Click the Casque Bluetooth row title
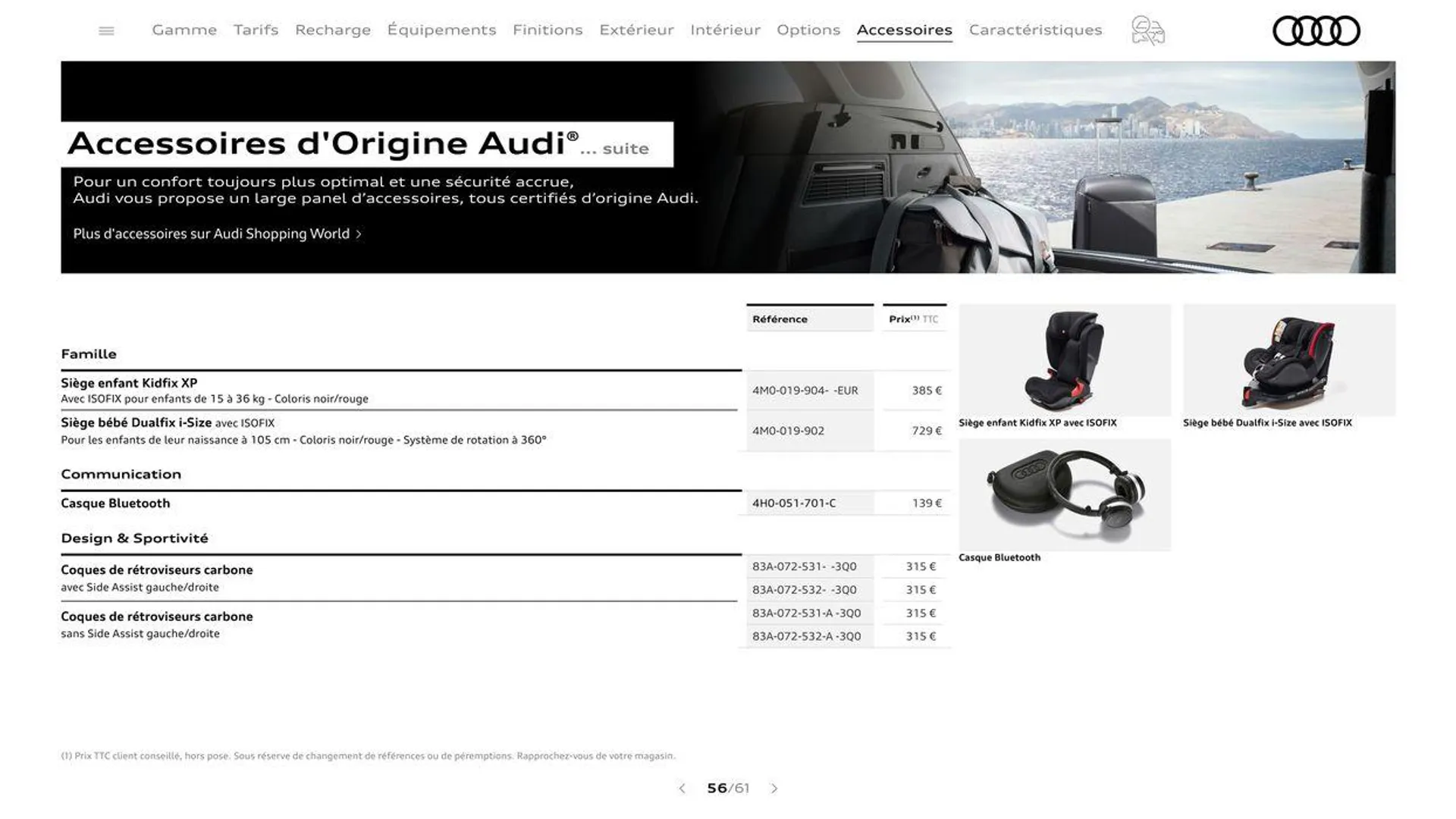The width and height of the screenshot is (1456, 819). point(115,504)
